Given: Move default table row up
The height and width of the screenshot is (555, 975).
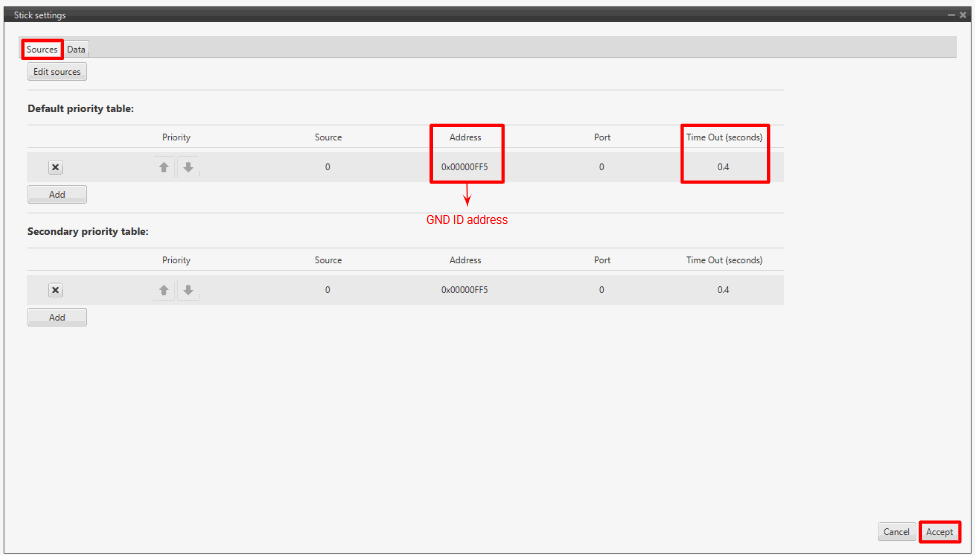Looking at the screenshot, I should [165, 168].
